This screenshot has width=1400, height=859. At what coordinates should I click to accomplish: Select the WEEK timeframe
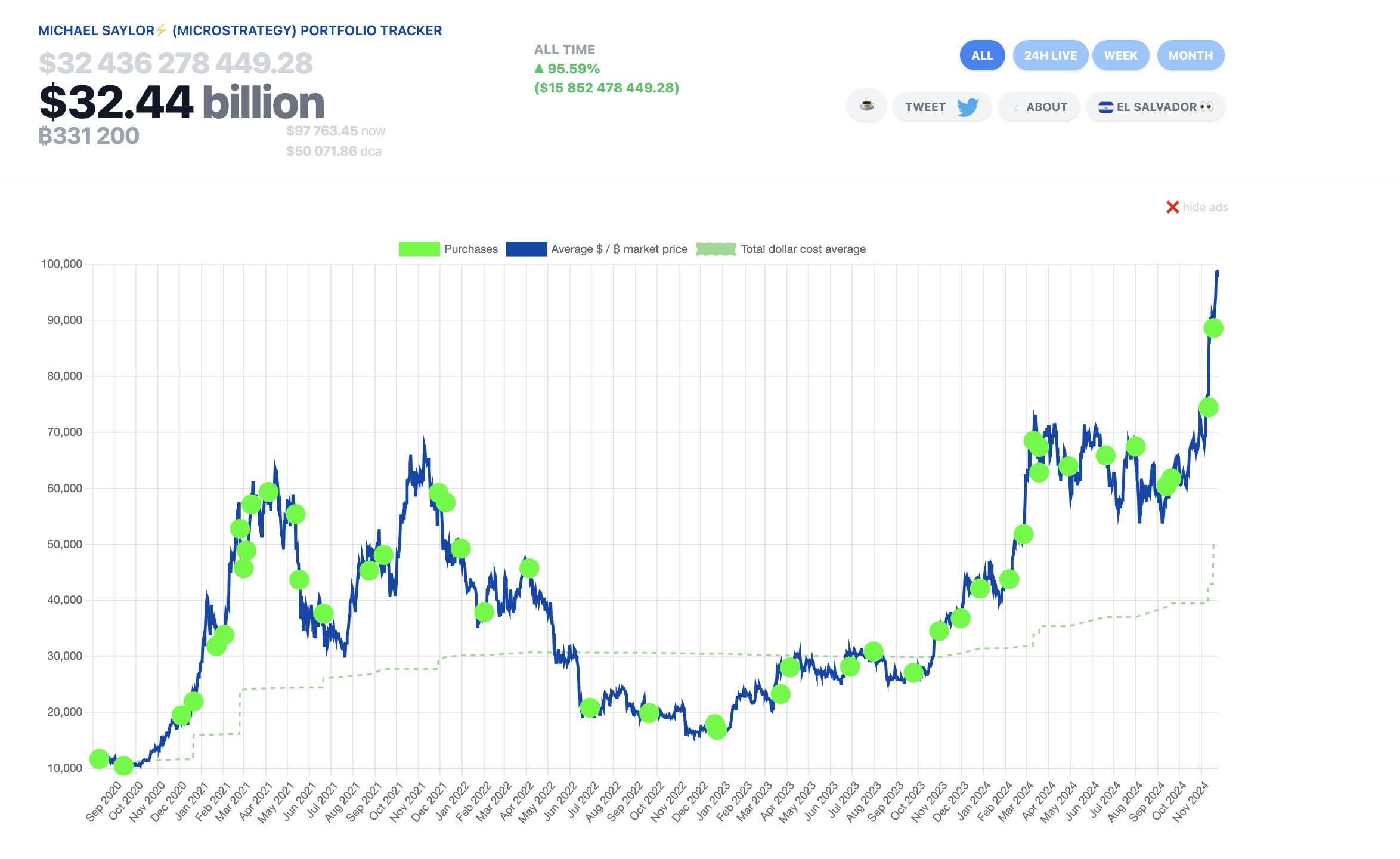[1120, 55]
